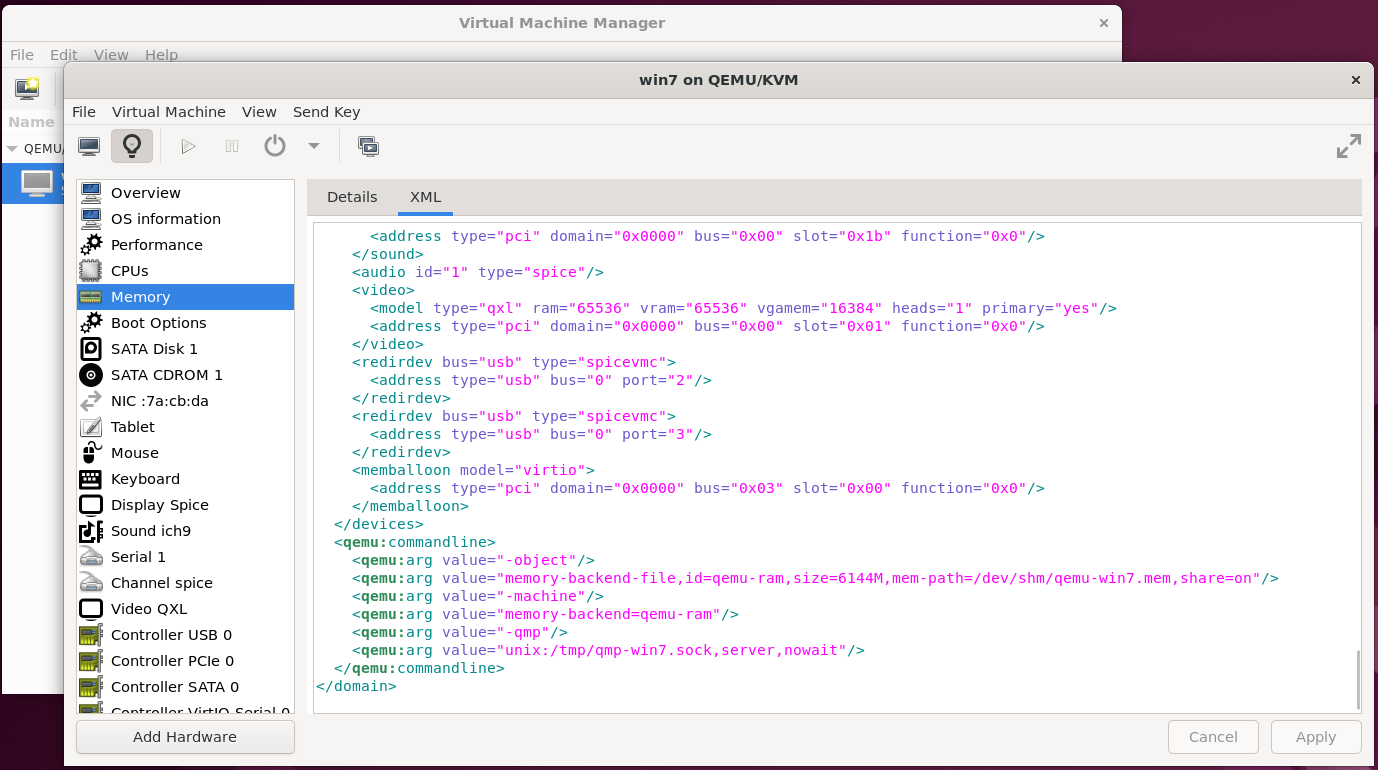Open the Virtual Machine menu

click(169, 112)
